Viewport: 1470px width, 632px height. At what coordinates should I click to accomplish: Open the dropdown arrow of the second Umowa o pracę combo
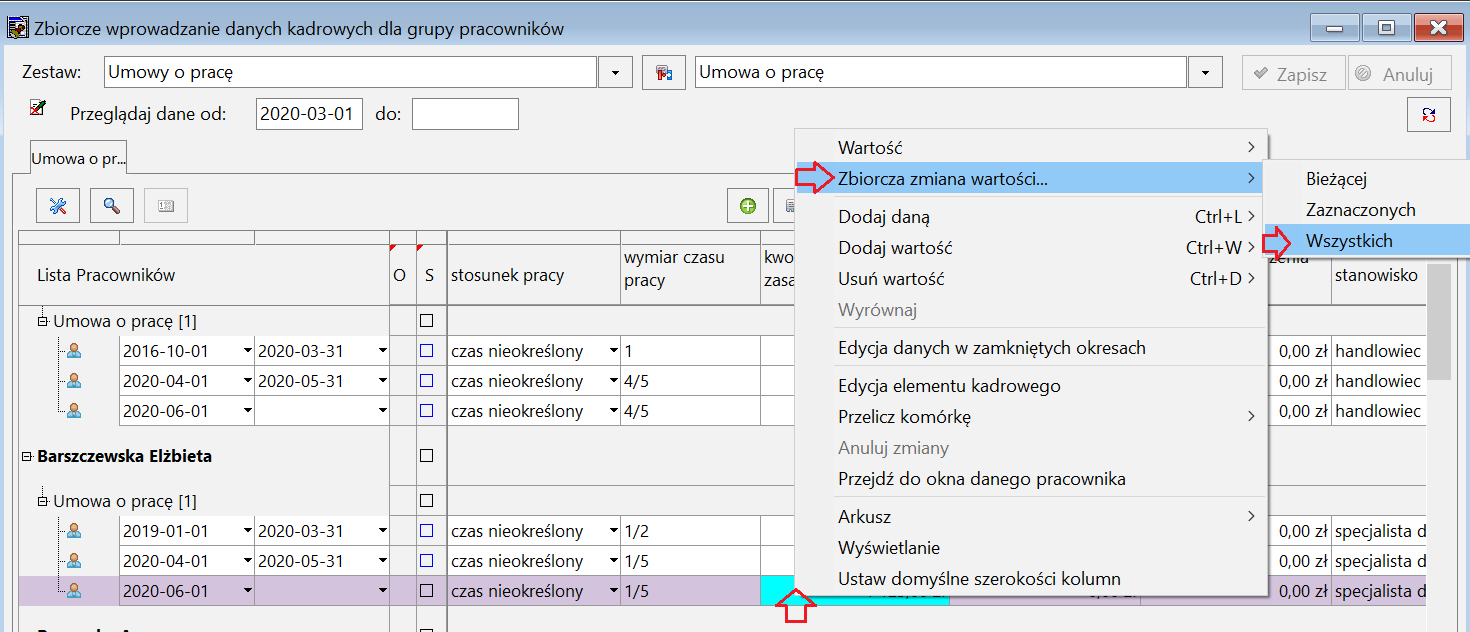click(x=1205, y=73)
